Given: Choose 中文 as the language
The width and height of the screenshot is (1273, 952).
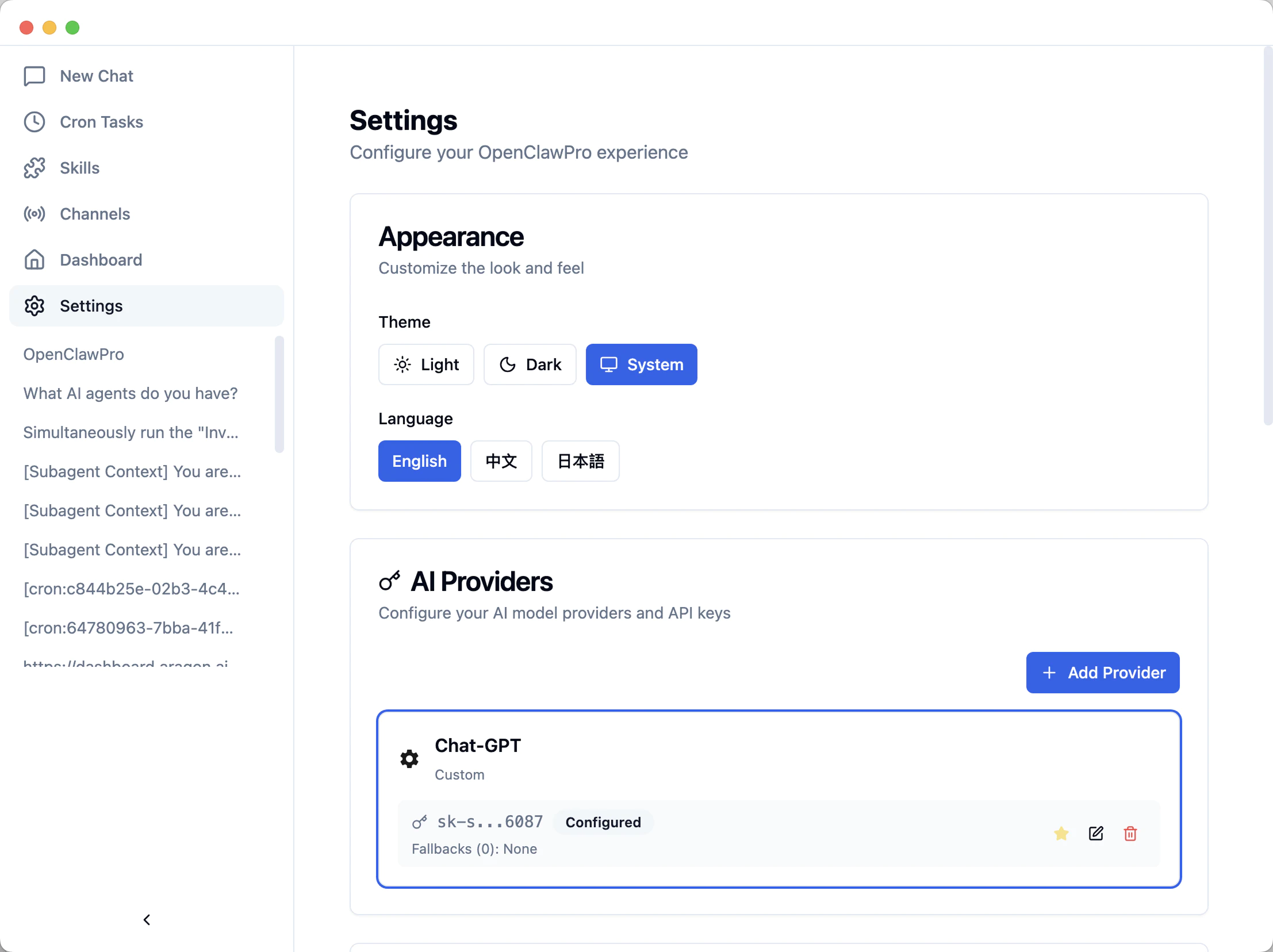Looking at the screenshot, I should (501, 460).
